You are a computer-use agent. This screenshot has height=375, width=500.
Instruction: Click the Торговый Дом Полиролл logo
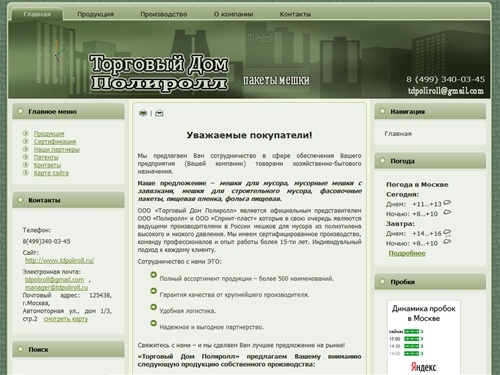click(x=159, y=73)
